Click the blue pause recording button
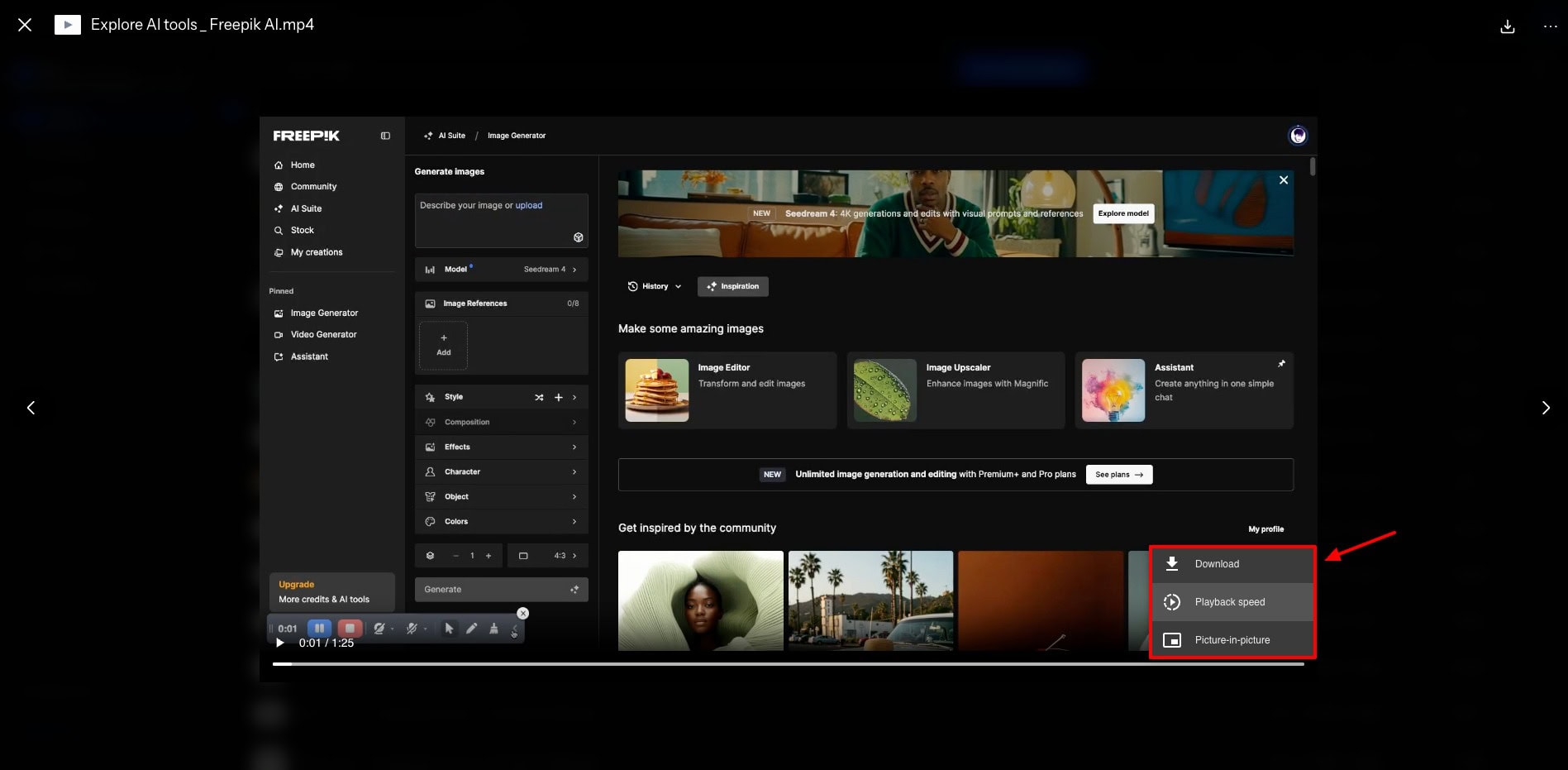This screenshot has height=770, width=1568. click(x=319, y=628)
